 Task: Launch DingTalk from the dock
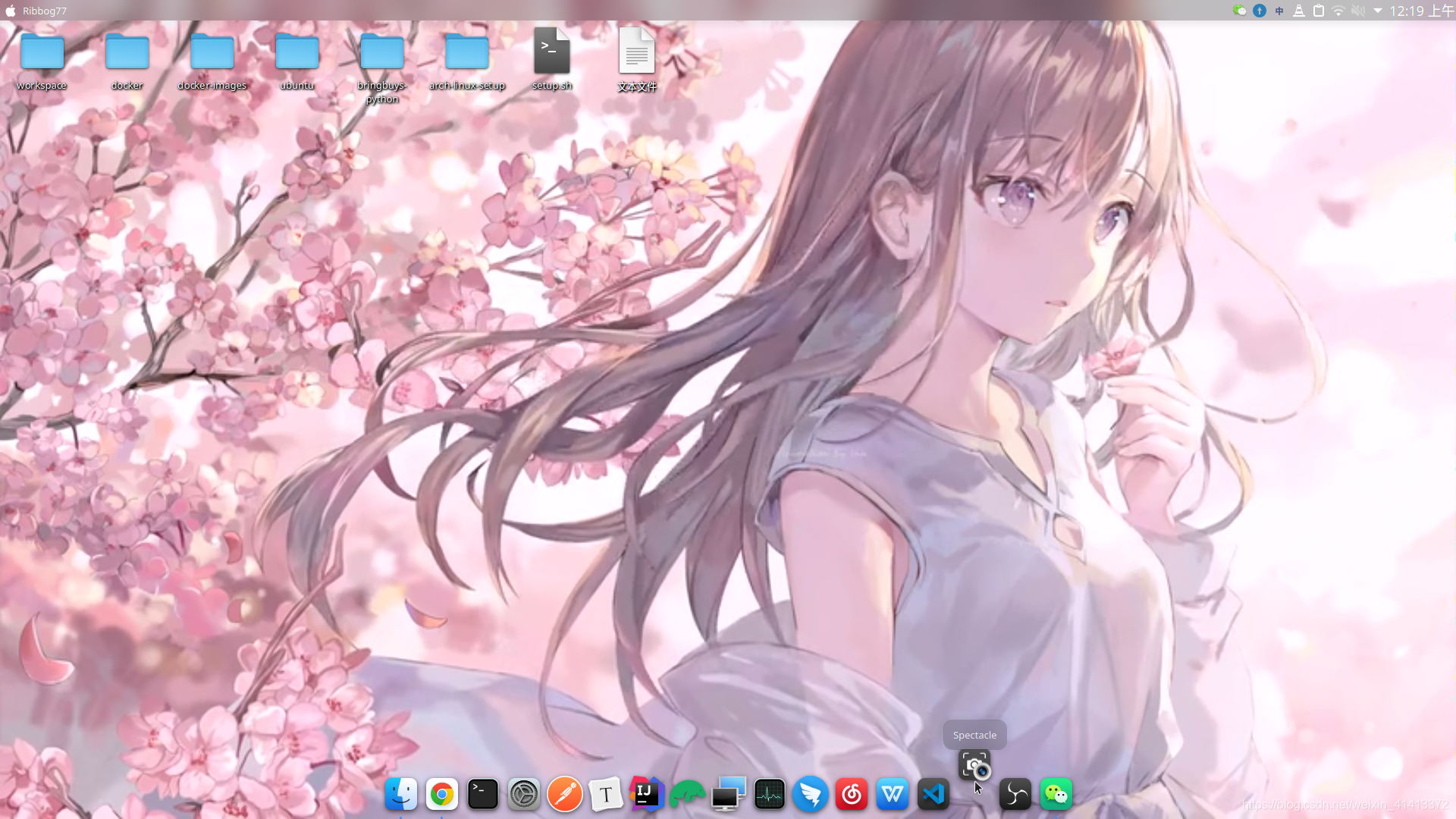(x=810, y=794)
